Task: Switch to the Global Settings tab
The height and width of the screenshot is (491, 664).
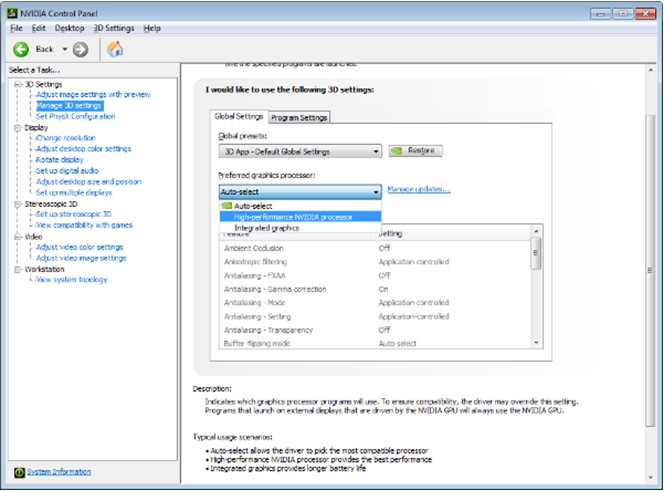Action: [x=239, y=116]
